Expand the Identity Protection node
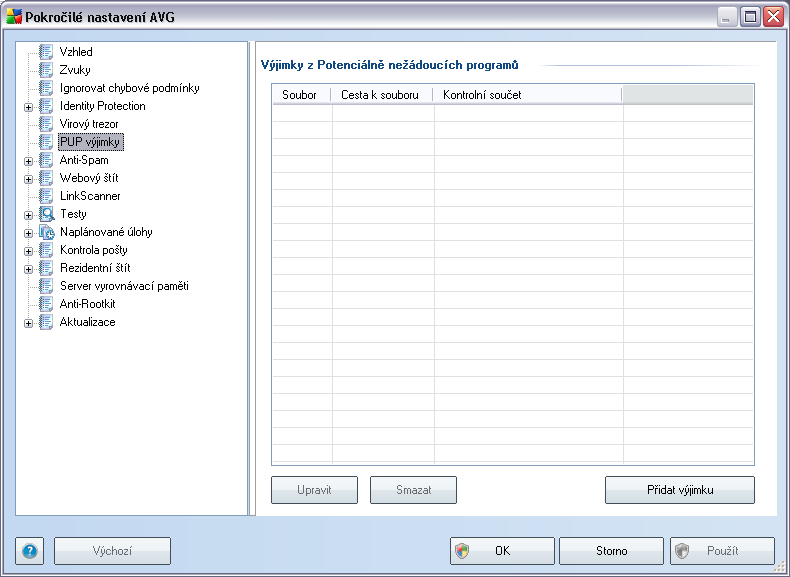The height and width of the screenshot is (577, 790). click(x=28, y=107)
